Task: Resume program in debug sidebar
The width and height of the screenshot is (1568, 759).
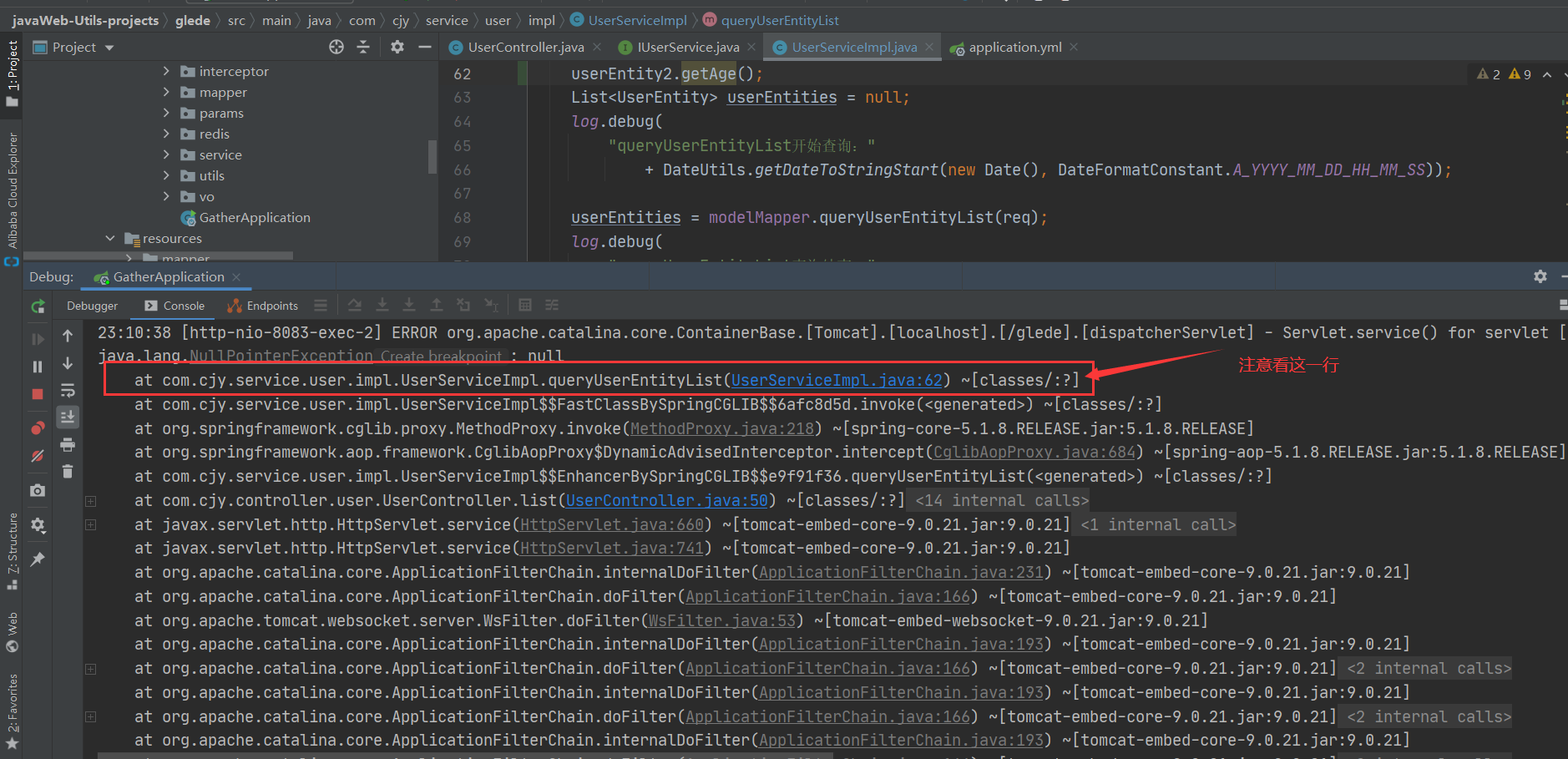Action: (38, 339)
